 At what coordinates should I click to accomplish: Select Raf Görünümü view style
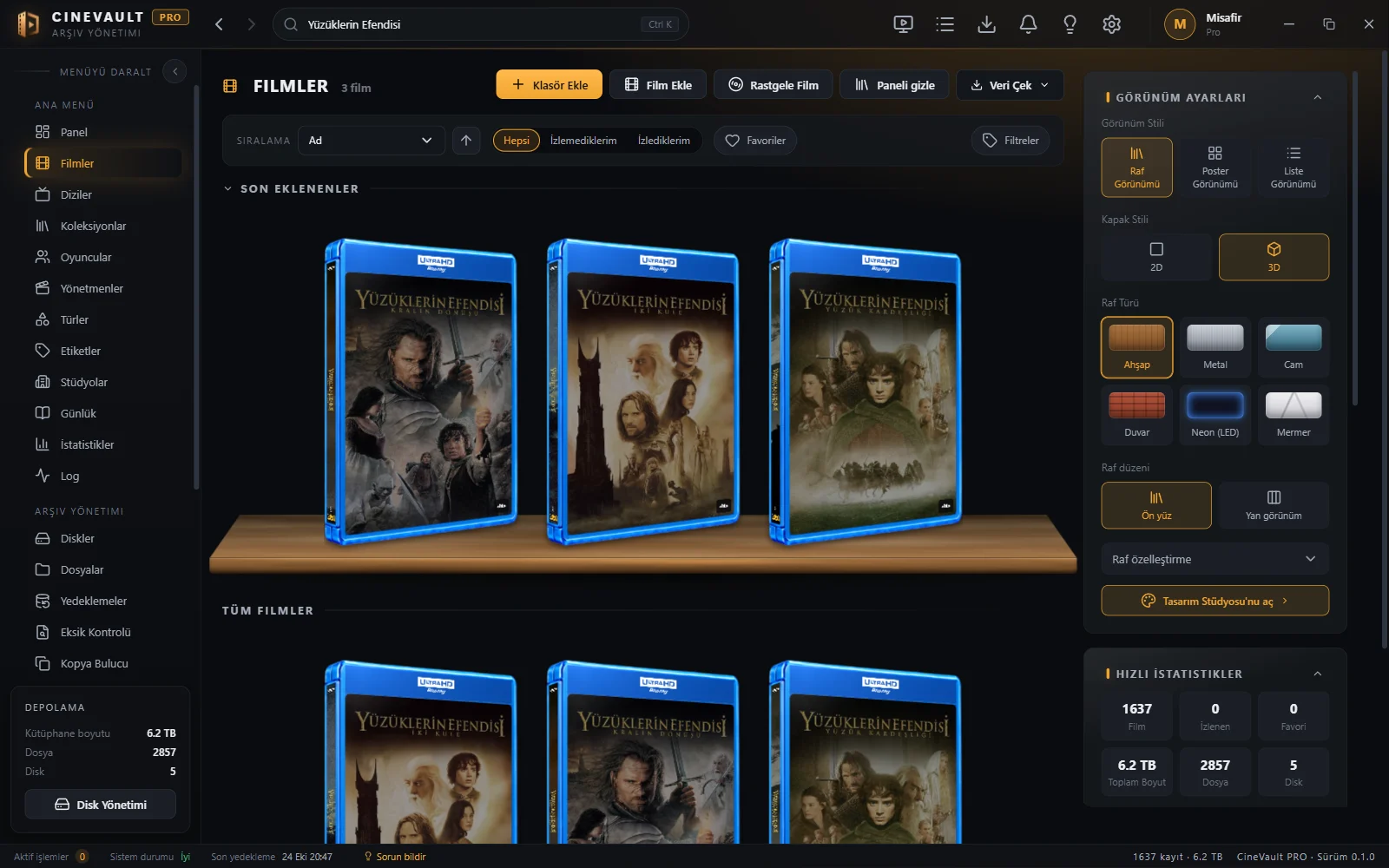click(x=1136, y=168)
